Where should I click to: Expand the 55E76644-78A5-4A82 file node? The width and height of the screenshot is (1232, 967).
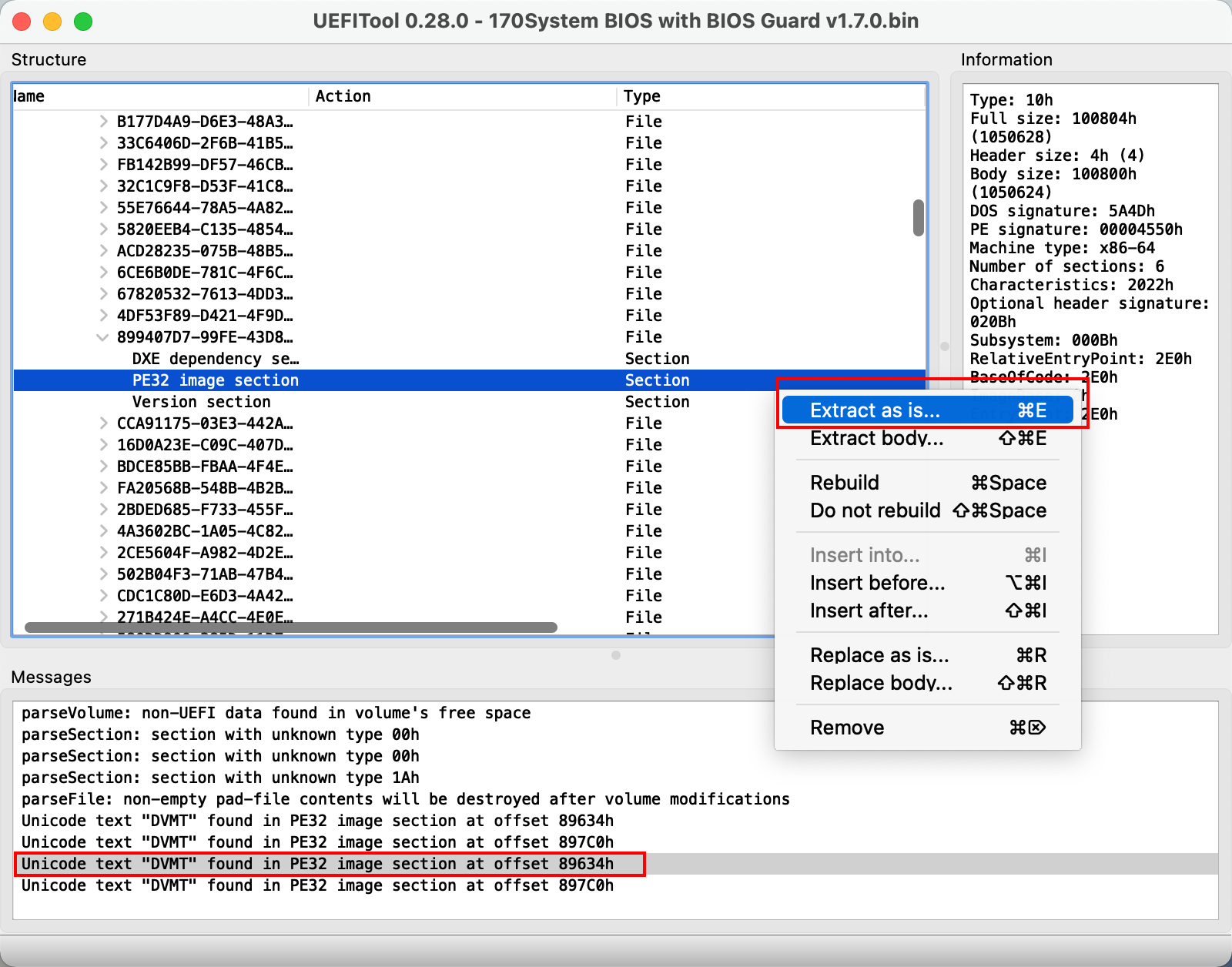point(103,208)
